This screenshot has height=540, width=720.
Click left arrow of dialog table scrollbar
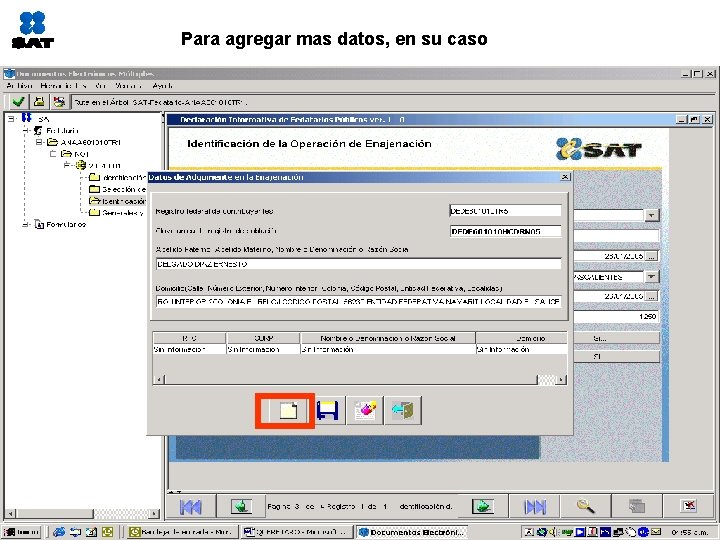coord(159,380)
